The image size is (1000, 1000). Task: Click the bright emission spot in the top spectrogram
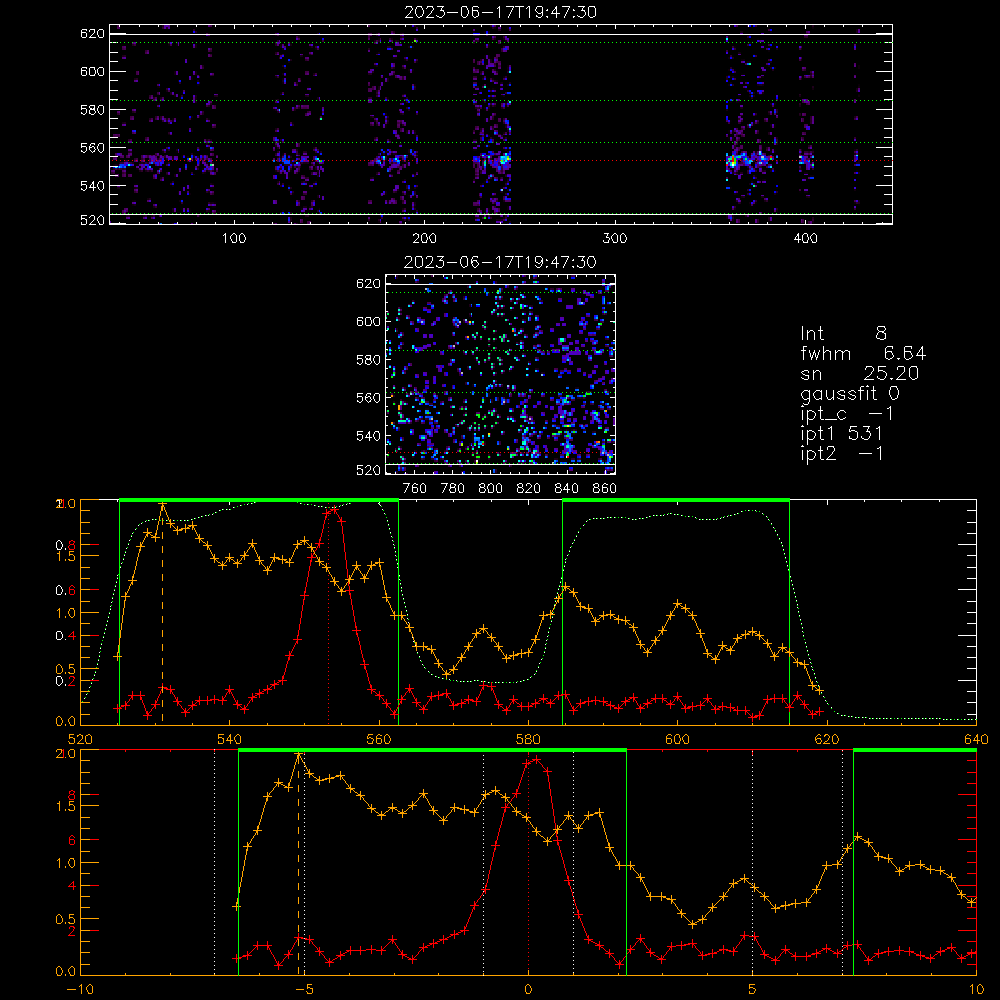[732, 163]
